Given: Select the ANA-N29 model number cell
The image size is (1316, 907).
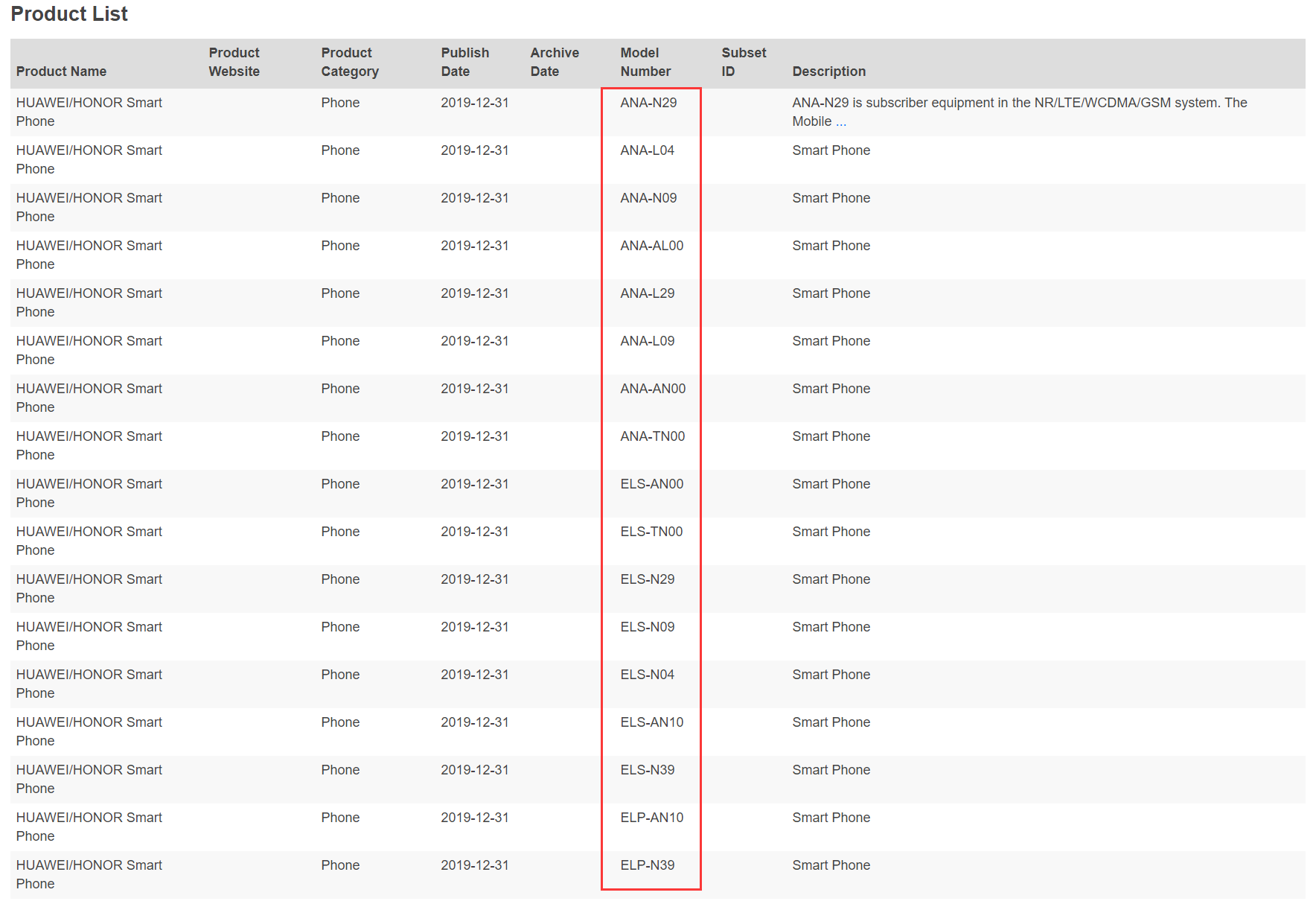Looking at the screenshot, I should tap(648, 103).
